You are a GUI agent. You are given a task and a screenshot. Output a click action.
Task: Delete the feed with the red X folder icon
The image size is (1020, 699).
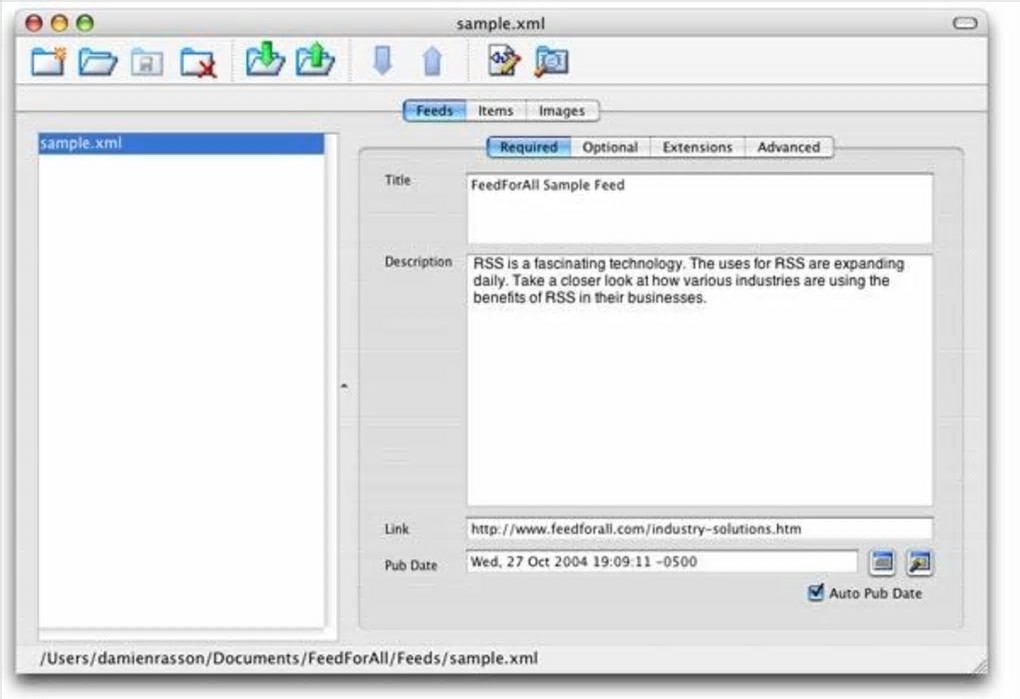(x=198, y=63)
